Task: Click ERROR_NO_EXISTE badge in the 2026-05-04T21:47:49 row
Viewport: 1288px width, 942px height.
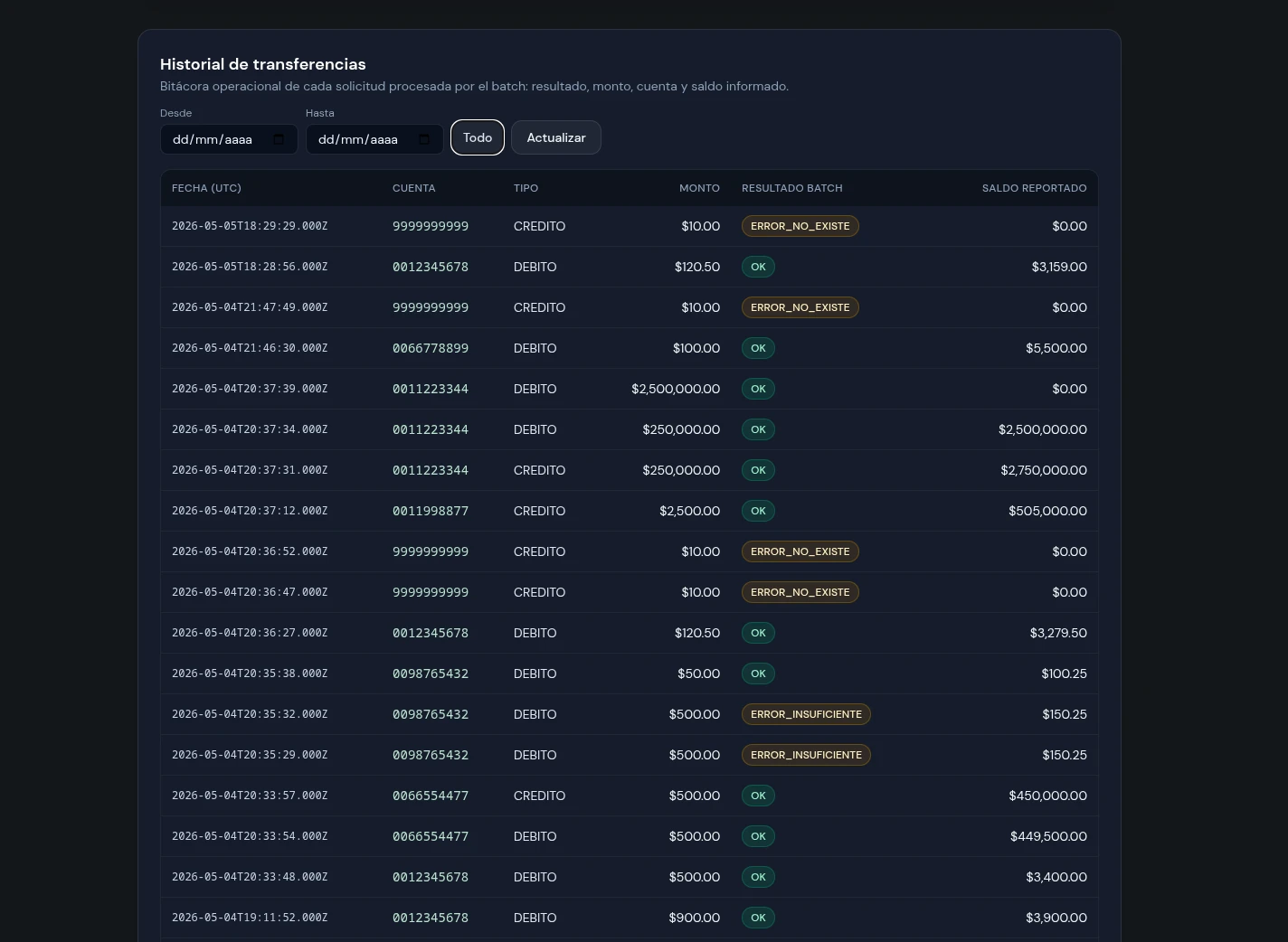Action: [x=800, y=307]
